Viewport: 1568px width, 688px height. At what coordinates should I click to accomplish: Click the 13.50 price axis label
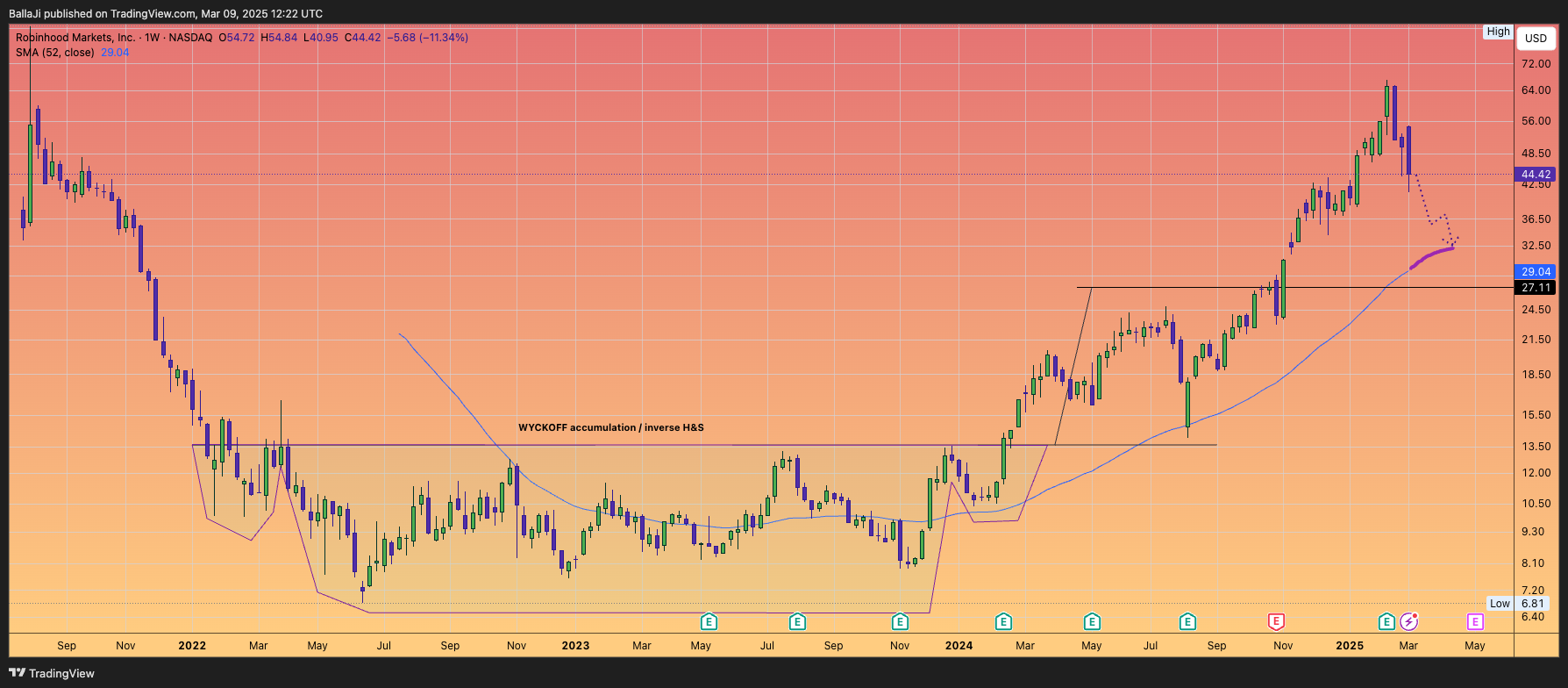[x=1536, y=447]
